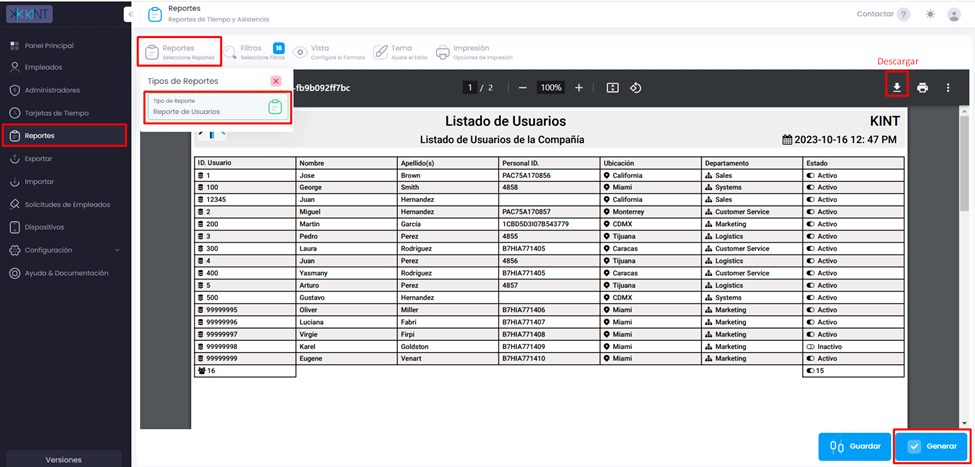This screenshot has height=467, width=975.
Task: Open the user profile avatar menu
Action: (x=954, y=14)
